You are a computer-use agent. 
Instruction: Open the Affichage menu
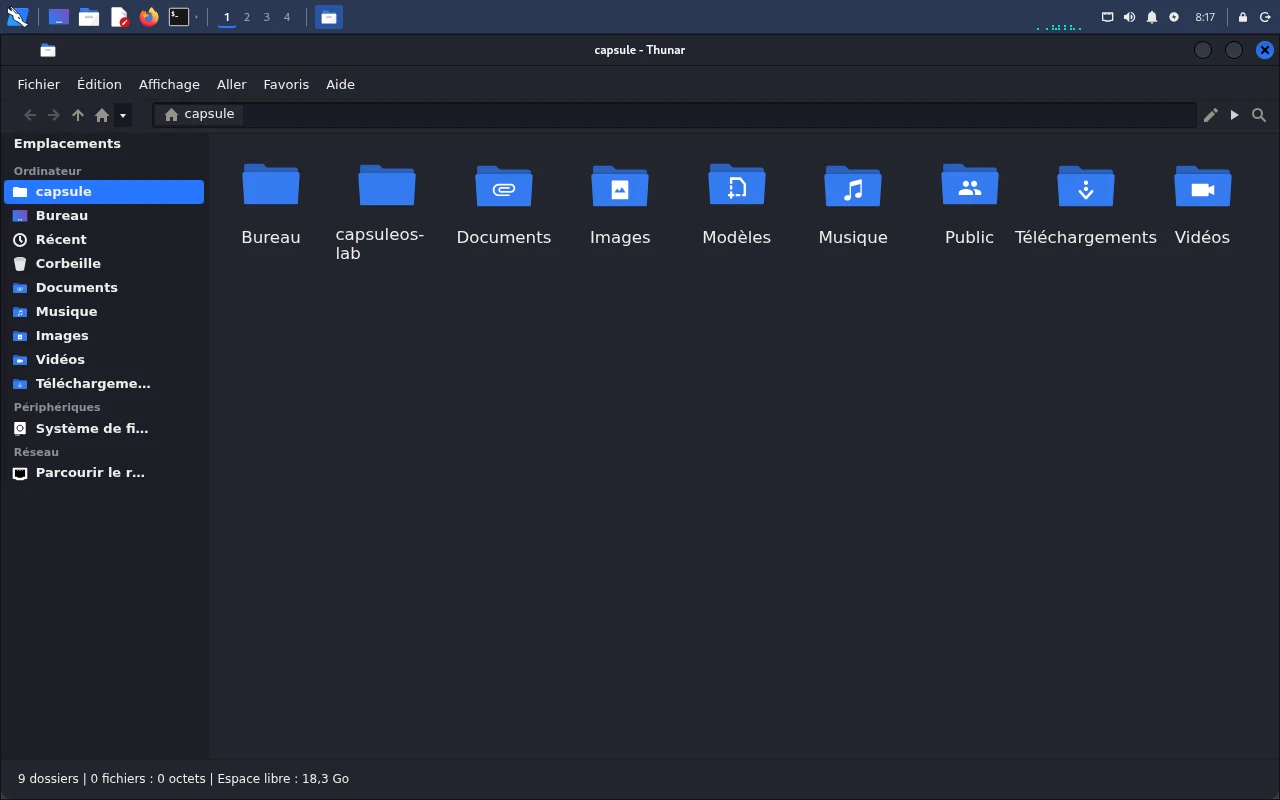pyautogui.click(x=169, y=85)
